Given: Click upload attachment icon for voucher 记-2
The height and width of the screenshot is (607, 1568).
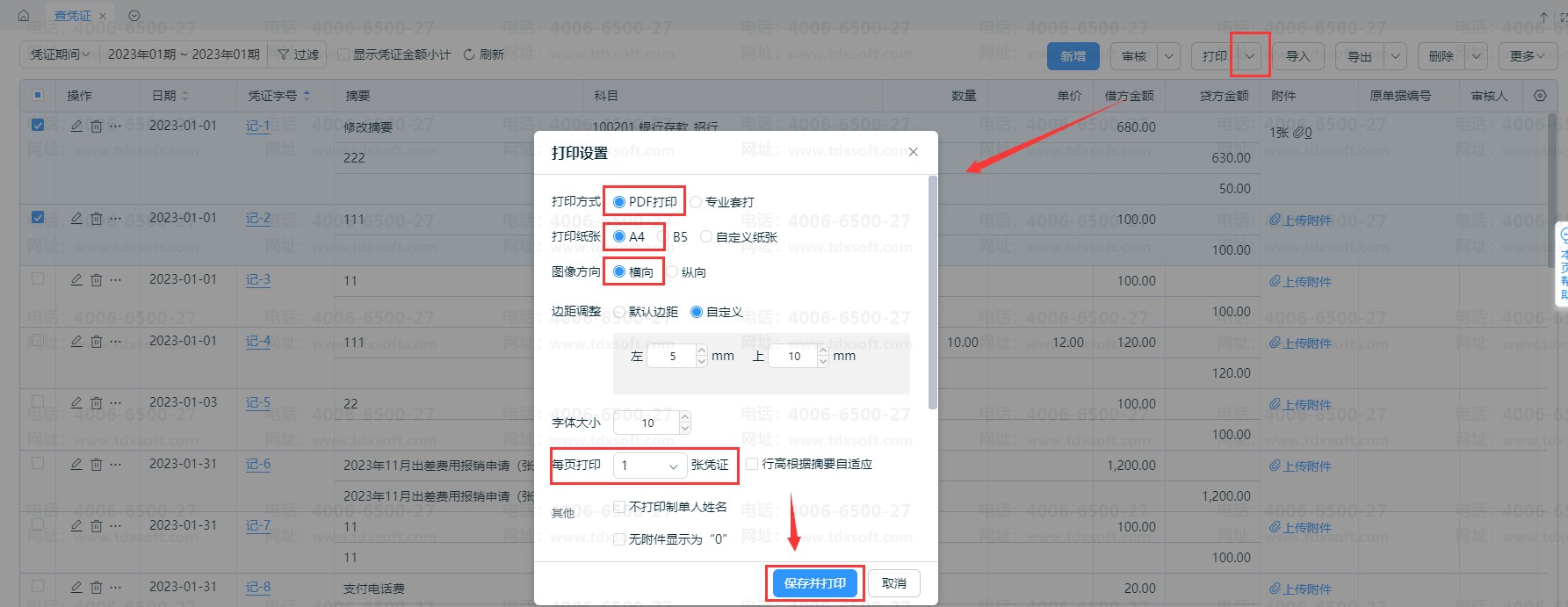Looking at the screenshot, I should click(x=1275, y=220).
